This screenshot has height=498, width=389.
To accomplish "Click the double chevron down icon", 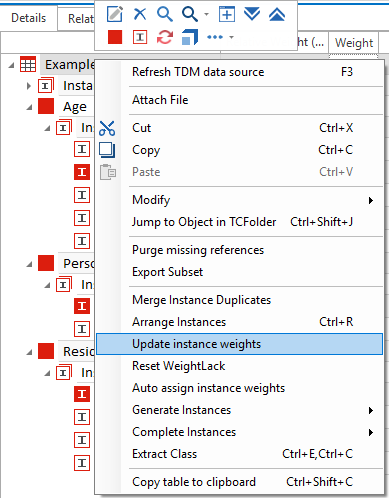I will [x=252, y=14].
